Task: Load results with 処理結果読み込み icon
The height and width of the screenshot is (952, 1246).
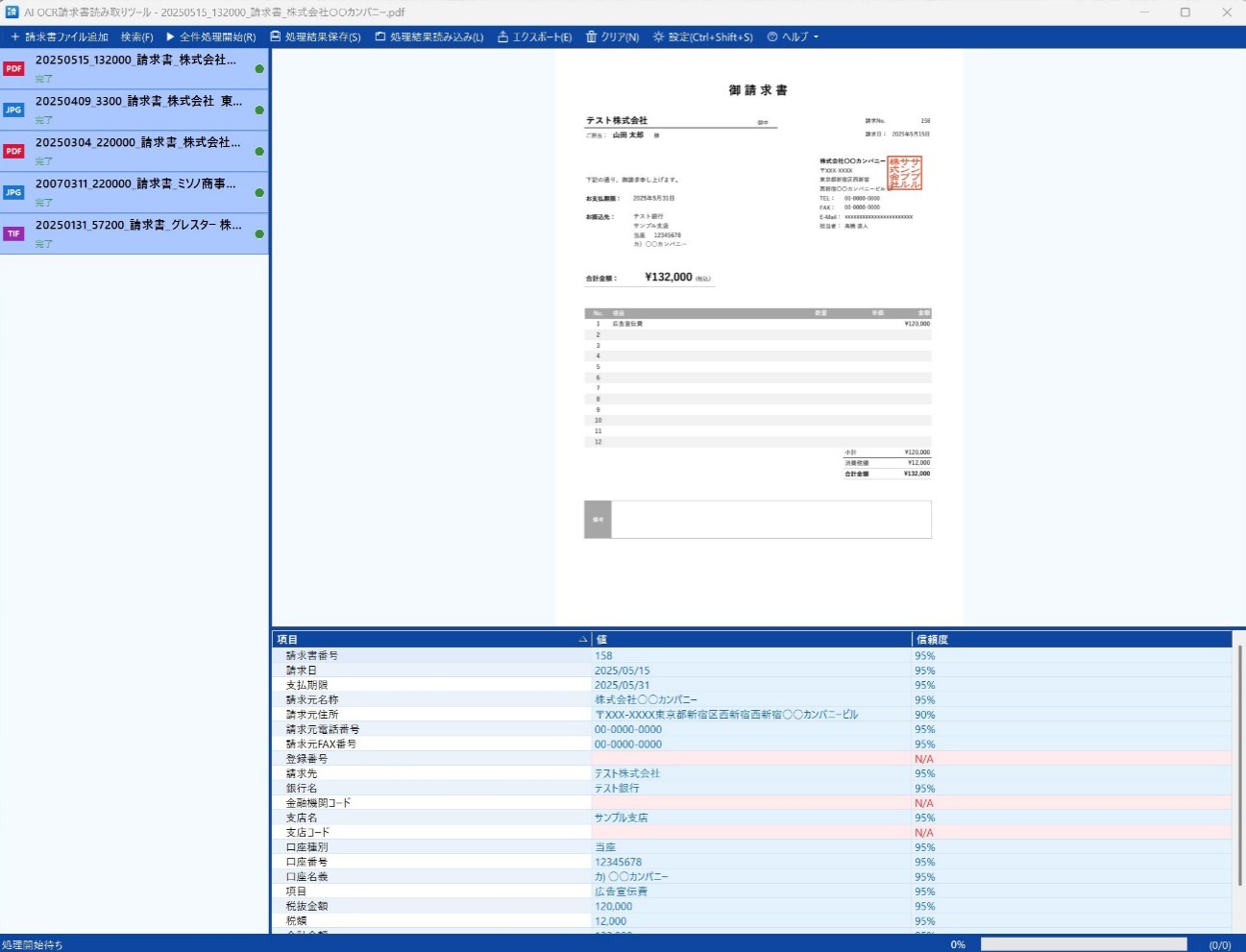Action: (x=380, y=37)
